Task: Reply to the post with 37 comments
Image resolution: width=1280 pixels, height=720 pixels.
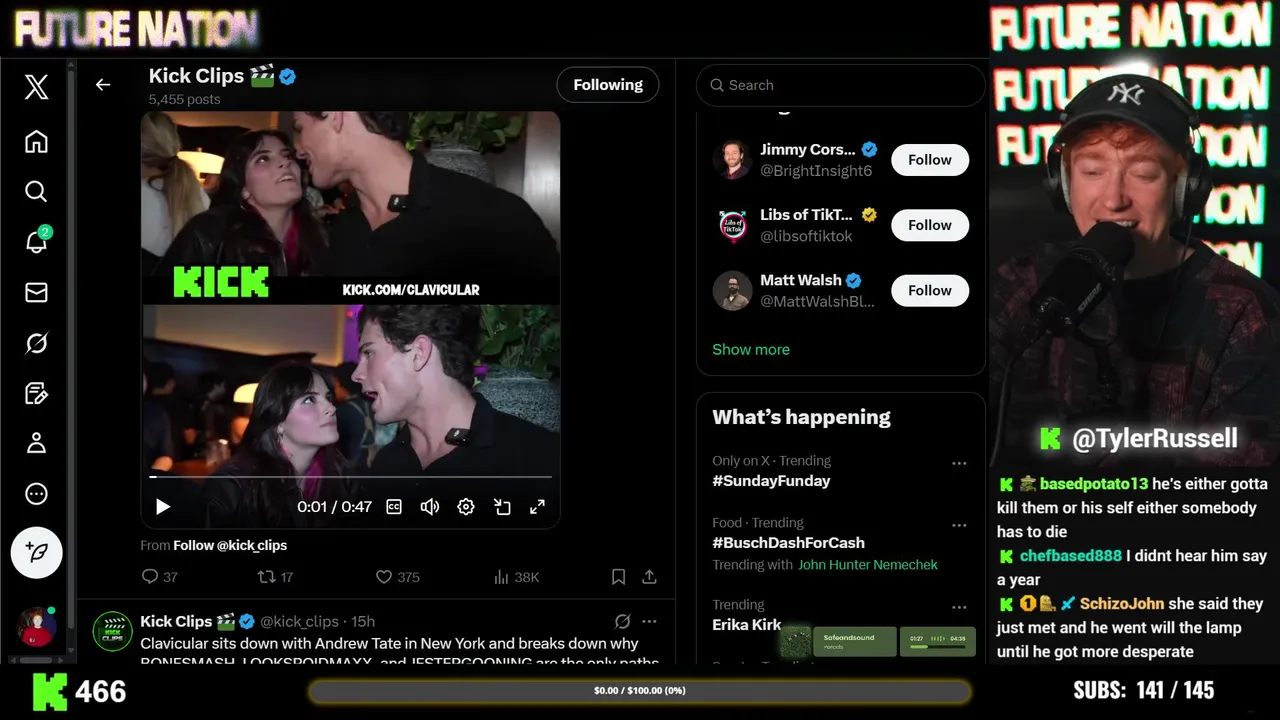Action: [x=160, y=577]
